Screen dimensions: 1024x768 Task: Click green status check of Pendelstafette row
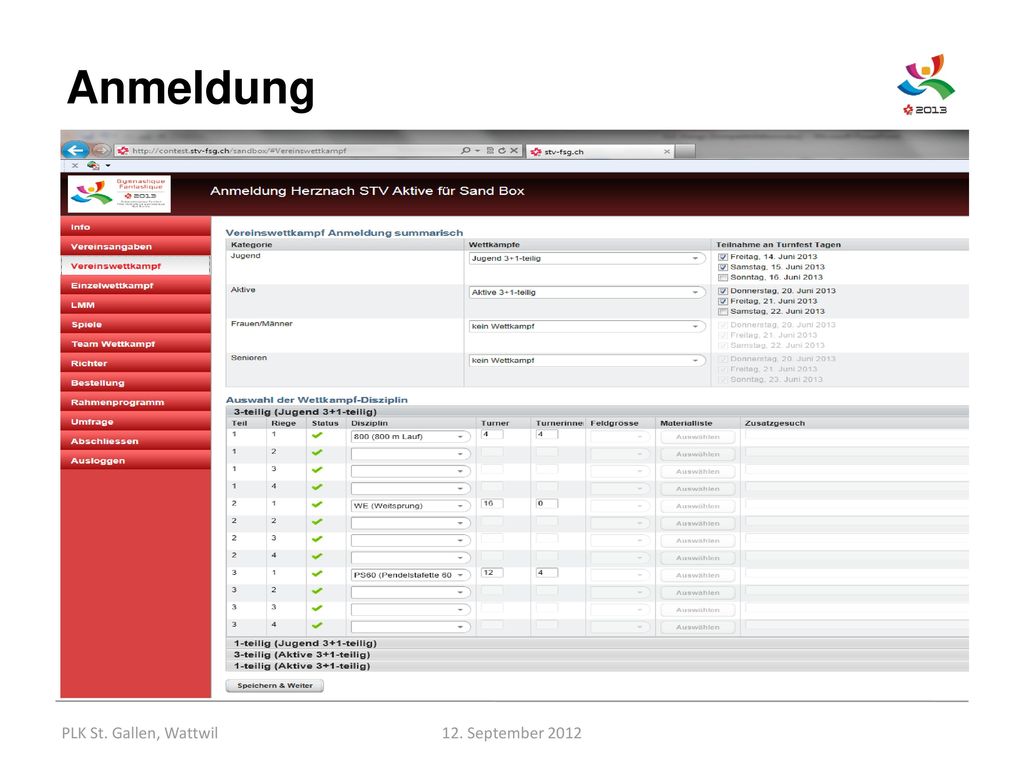coord(317,573)
